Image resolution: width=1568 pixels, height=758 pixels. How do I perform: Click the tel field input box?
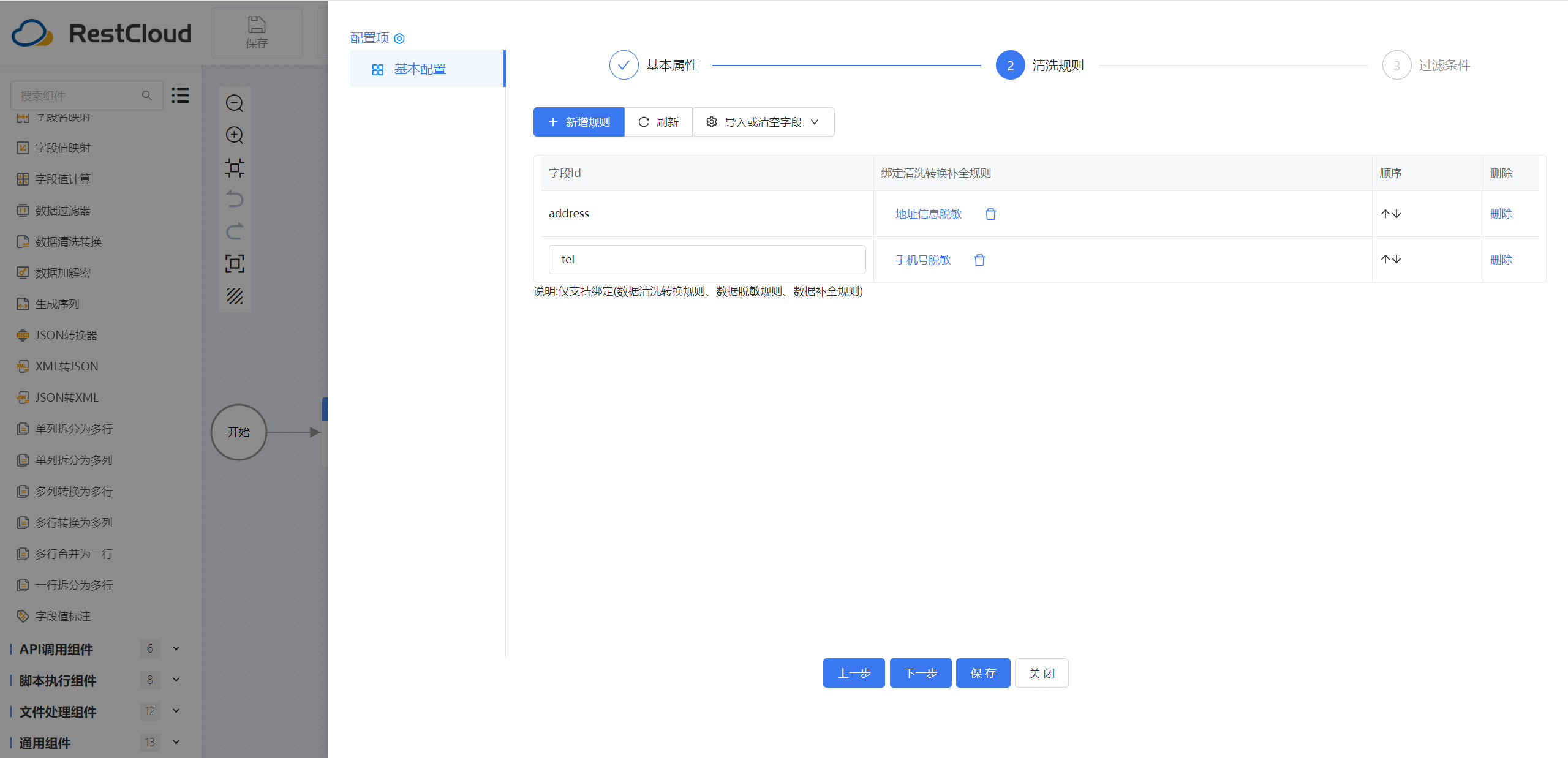707,260
